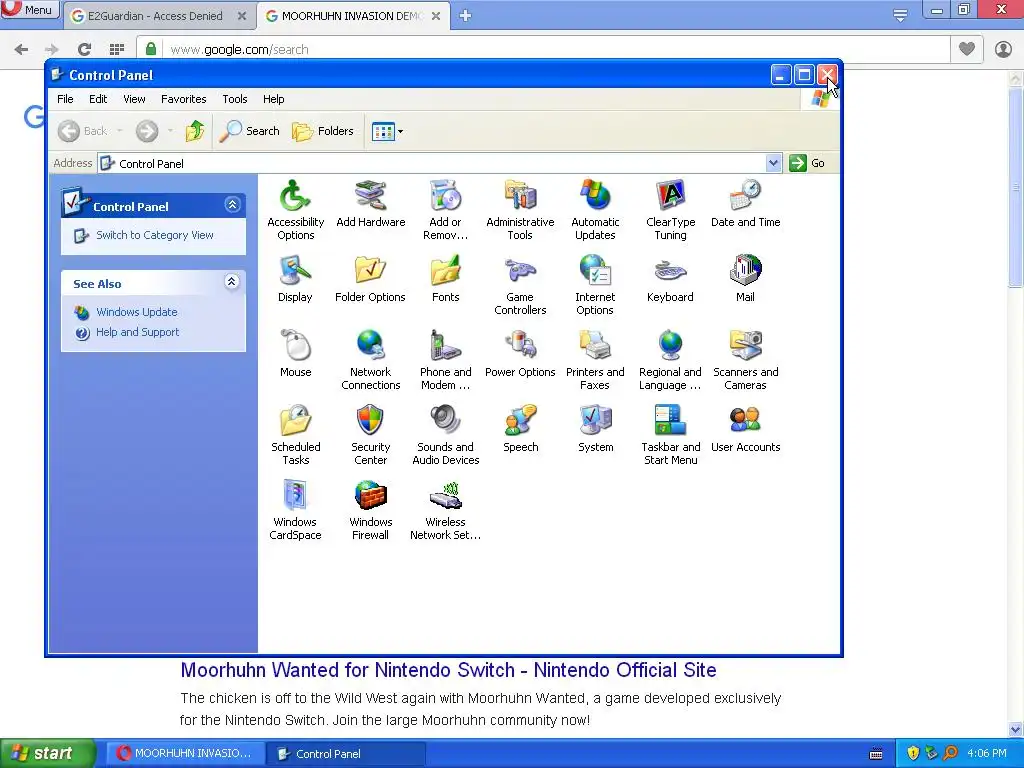The width and height of the screenshot is (1024, 768).
Task: Open the Back history dropdown arrow
Action: [120, 131]
